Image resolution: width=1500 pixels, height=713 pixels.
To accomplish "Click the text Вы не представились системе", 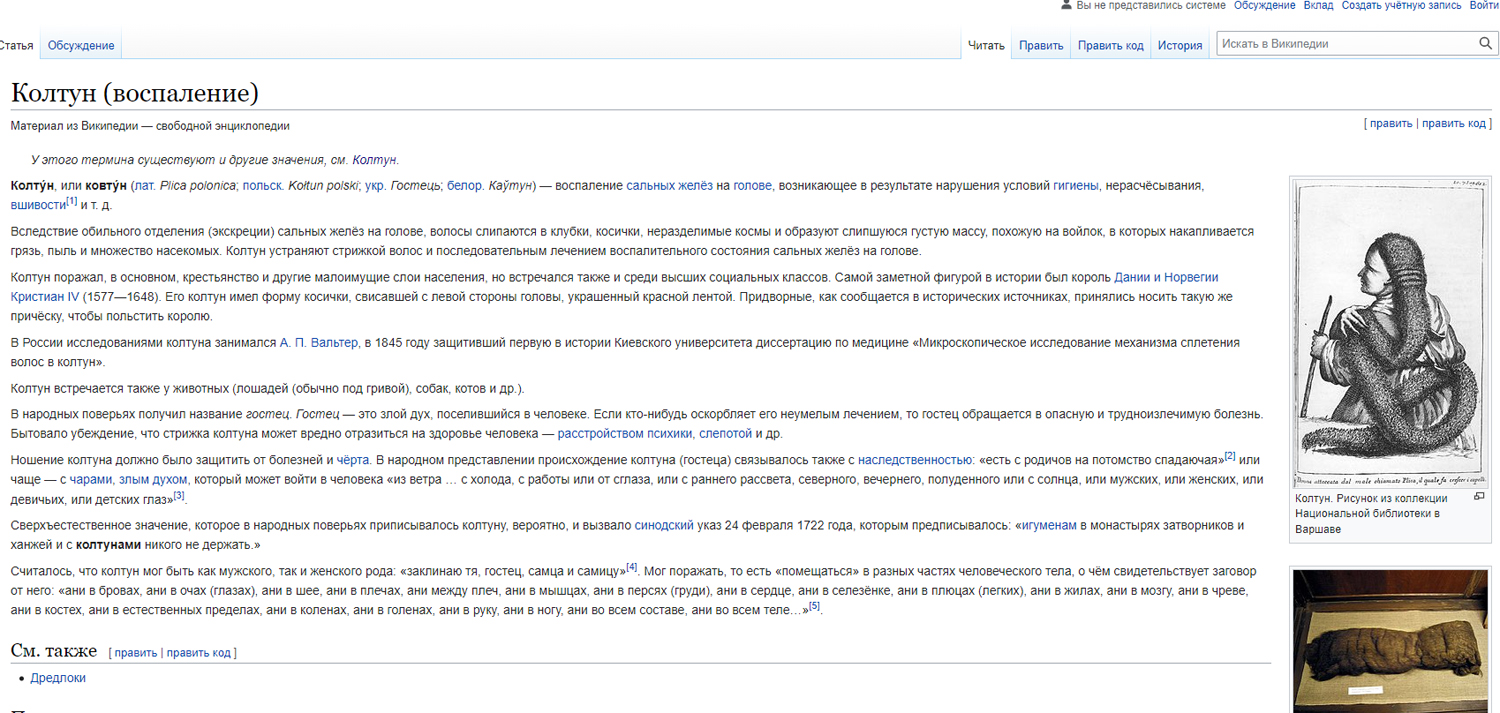I will (x=1151, y=6).
